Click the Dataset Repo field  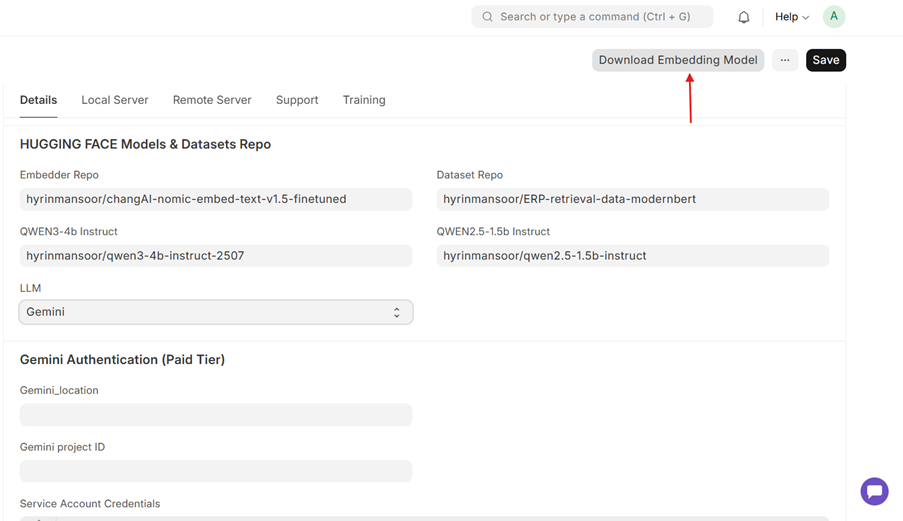[632, 199]
